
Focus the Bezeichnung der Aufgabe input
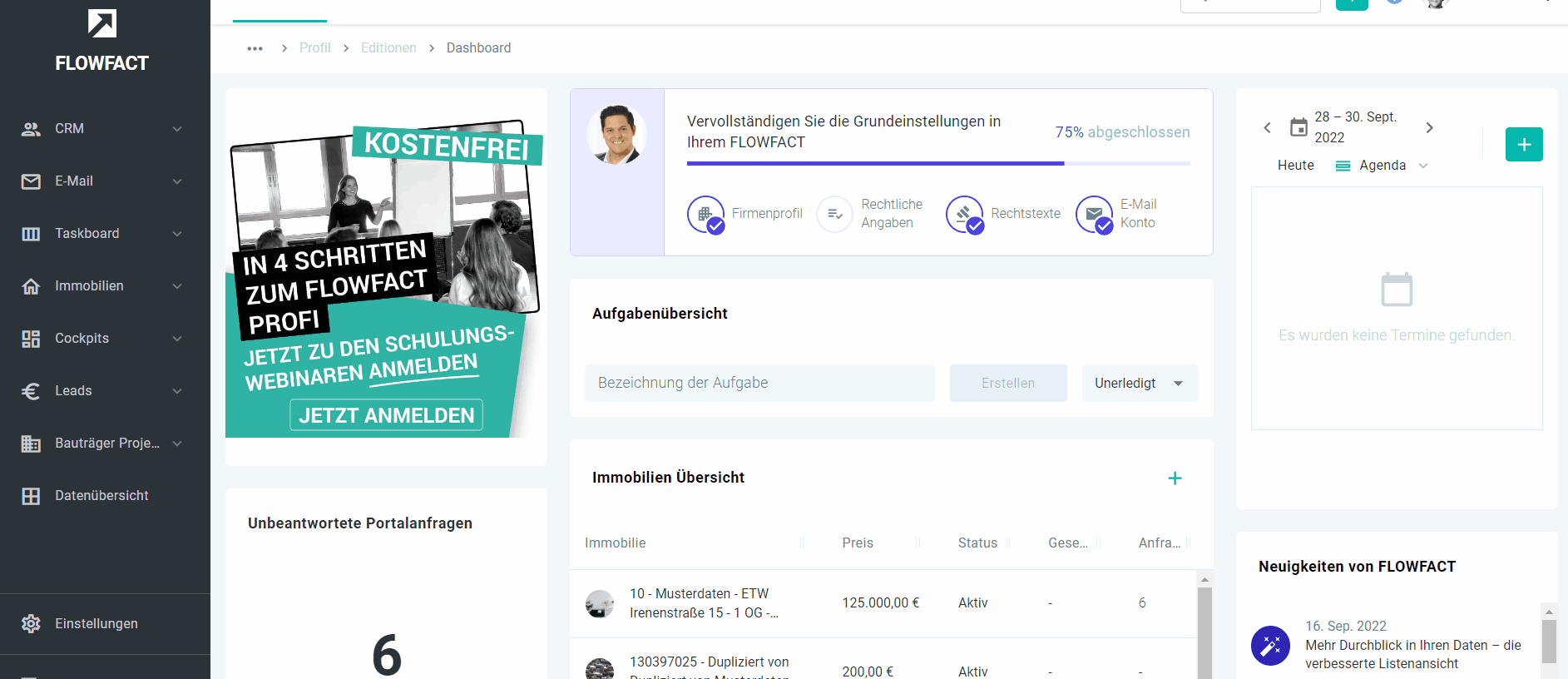coord(759,383)
